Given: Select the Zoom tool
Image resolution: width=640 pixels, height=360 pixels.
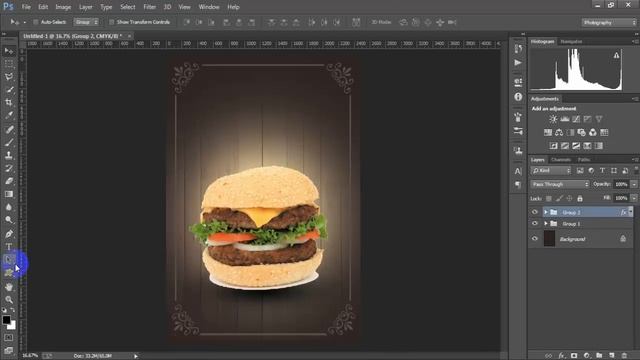Looking at the screenshot, I should tap(9, 299).
